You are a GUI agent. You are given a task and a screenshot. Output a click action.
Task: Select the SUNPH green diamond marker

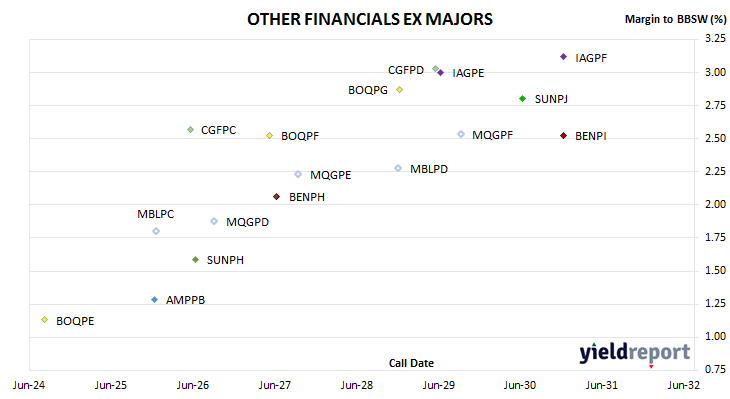tap(196, 259)
